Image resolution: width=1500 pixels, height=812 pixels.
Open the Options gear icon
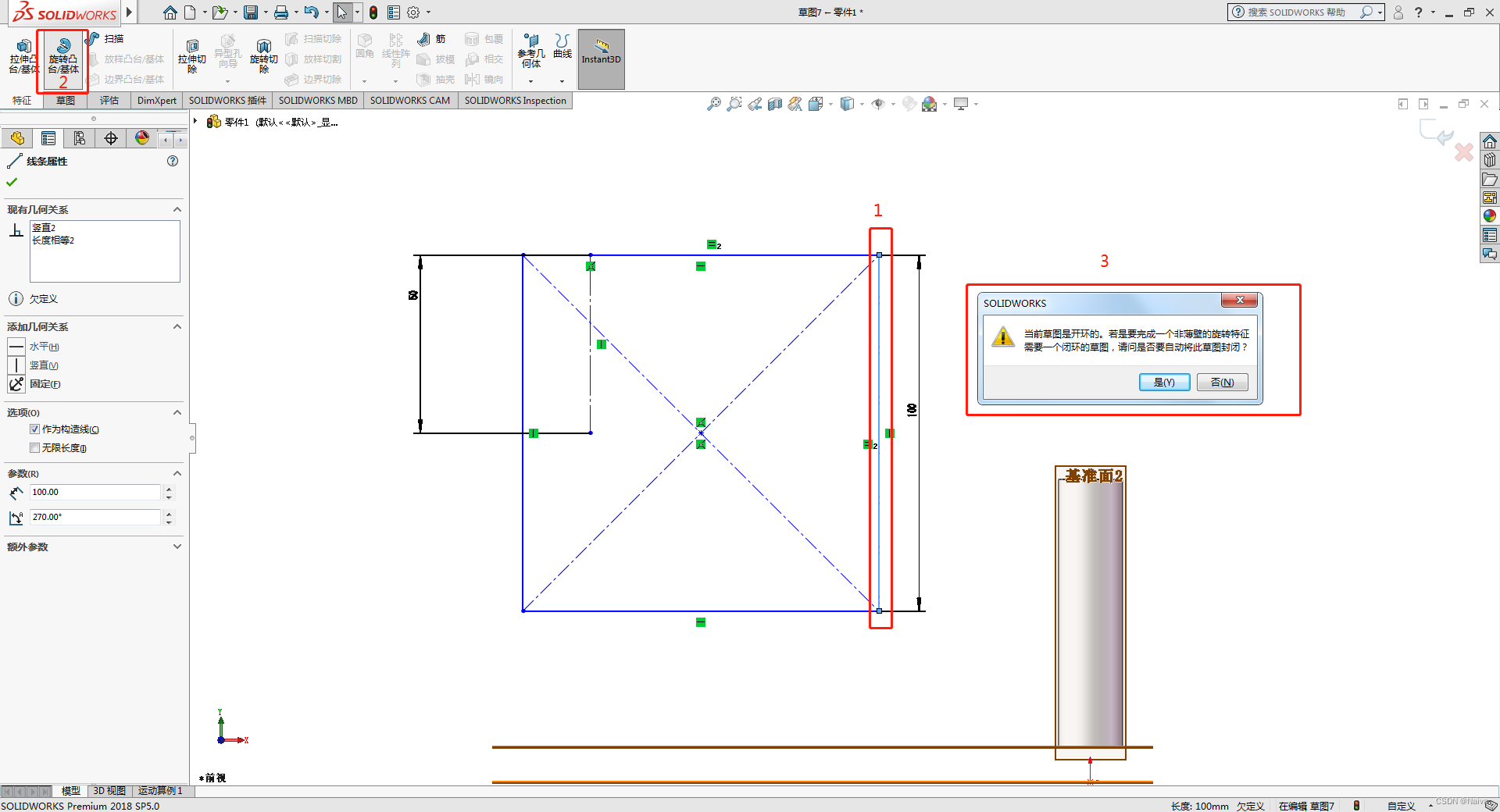pos(413,12)
